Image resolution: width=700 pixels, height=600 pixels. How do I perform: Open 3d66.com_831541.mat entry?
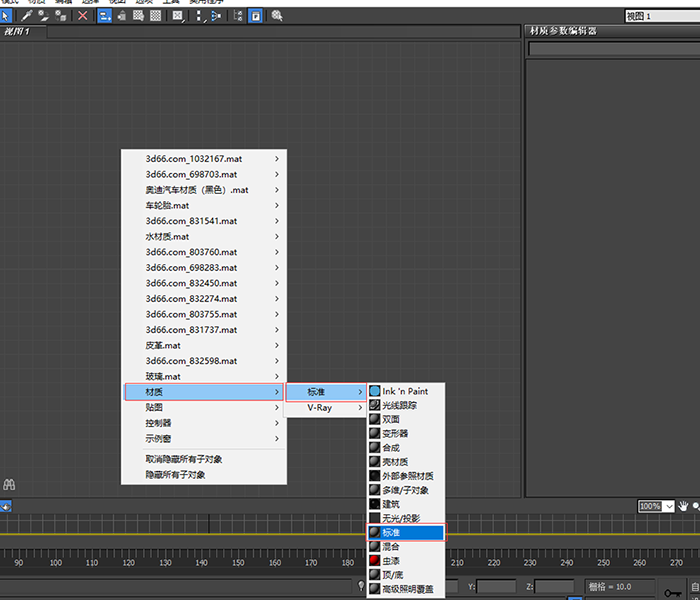[204, 221]
